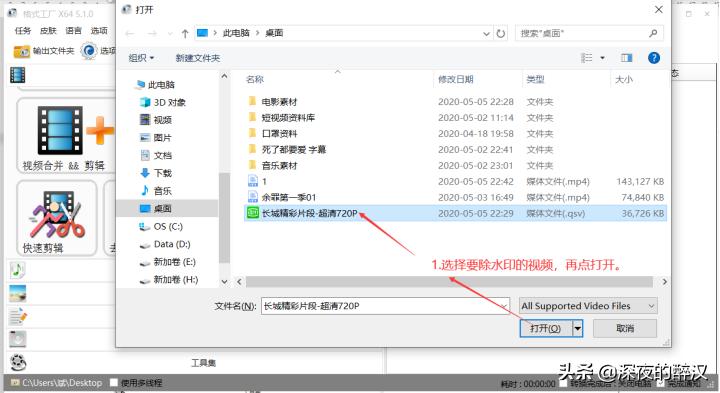Select 桌面 in the sidebar
This screenshot has width=720, height=393.
168,208
